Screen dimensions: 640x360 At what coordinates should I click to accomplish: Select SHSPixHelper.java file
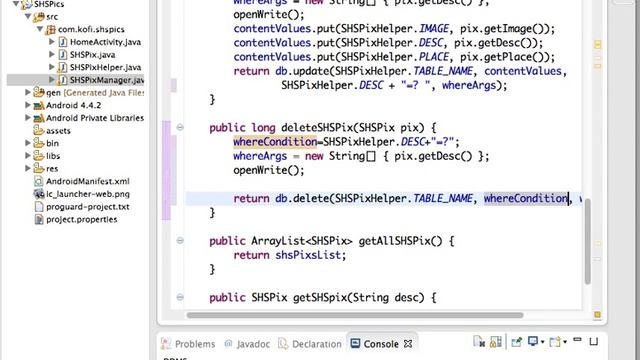point(105,67)
